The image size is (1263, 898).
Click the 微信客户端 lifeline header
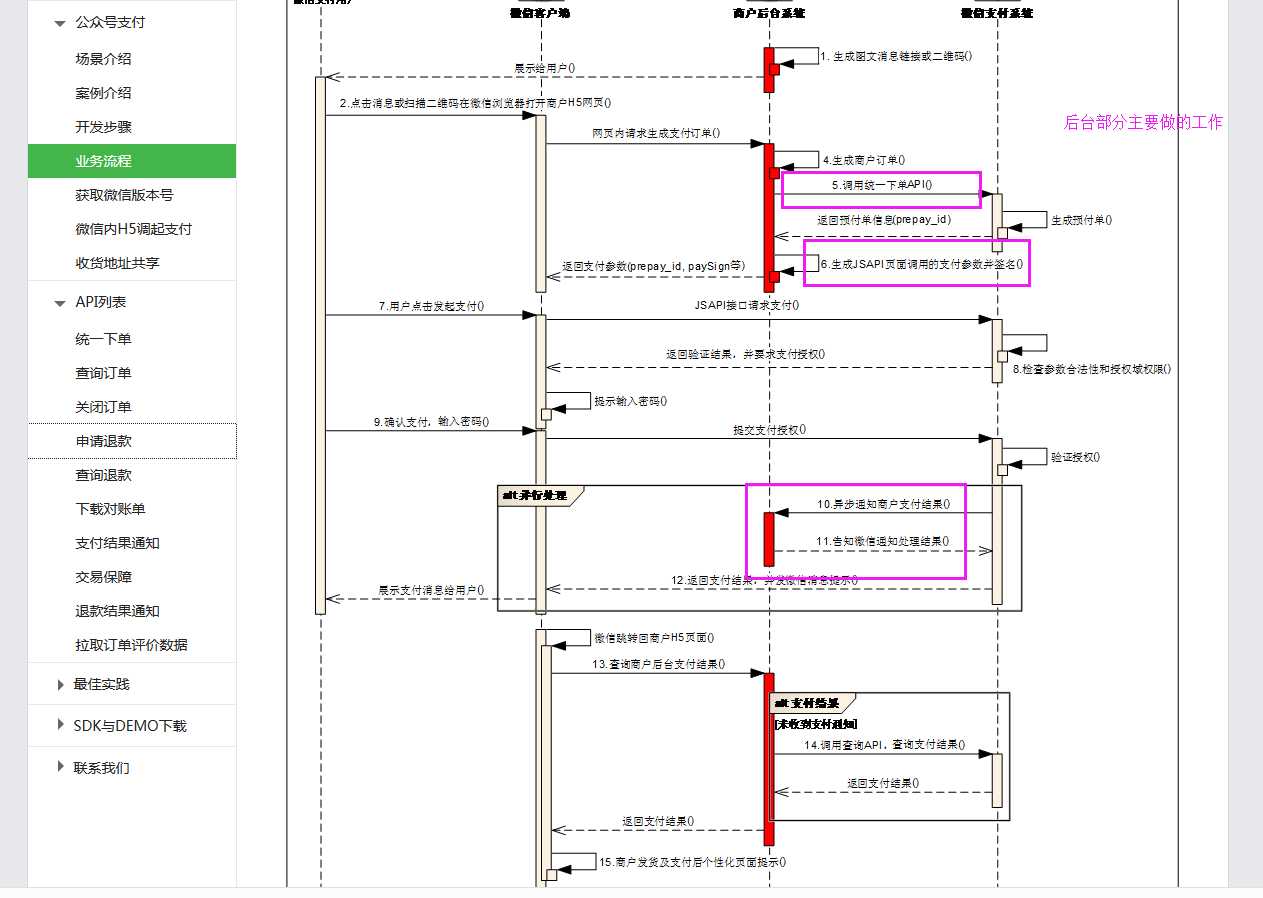pyautogui.click(x=540, y=13)
